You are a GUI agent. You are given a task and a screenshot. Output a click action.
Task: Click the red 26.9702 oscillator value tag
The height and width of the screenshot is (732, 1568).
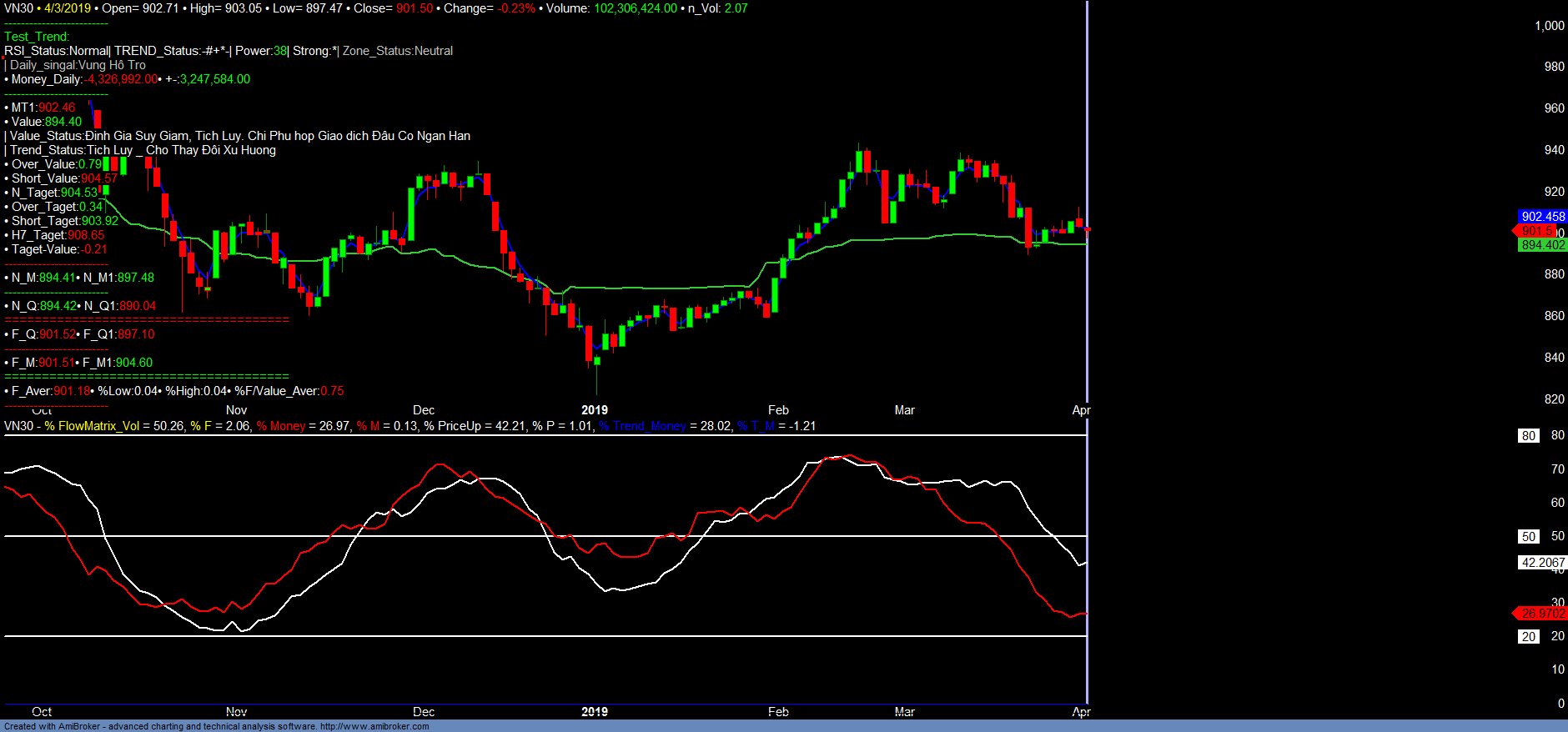[1542, 614]
